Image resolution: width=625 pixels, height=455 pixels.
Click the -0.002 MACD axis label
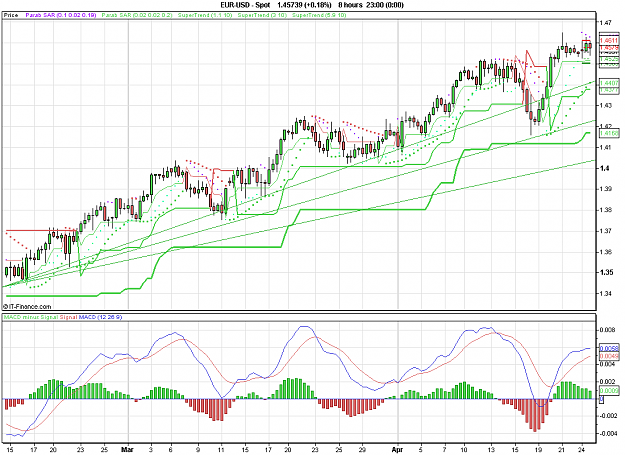tap(608, 416)
